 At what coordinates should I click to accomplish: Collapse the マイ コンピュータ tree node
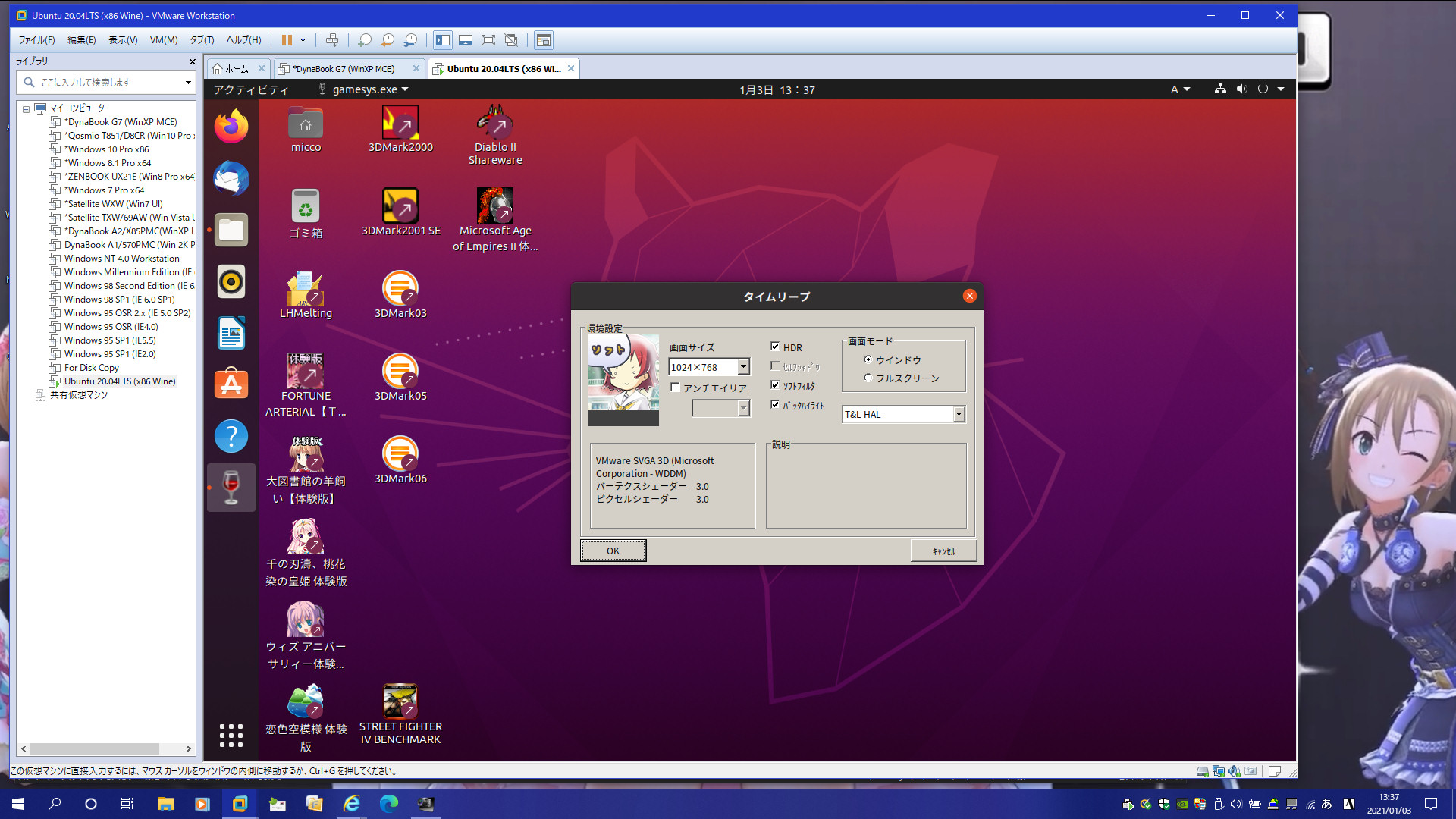pos(26,109)
